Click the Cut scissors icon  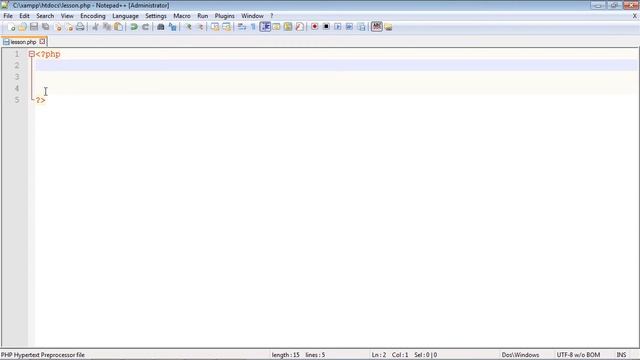tap(95, 27)
